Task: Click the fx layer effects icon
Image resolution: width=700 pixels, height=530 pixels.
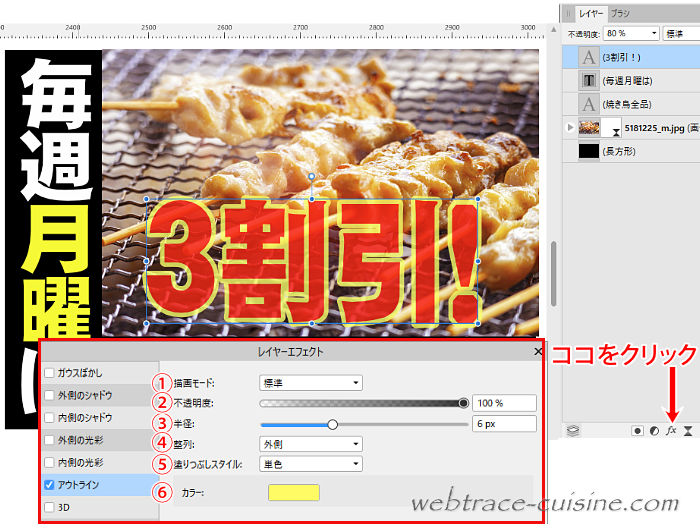Action: [x=671, y=431]
